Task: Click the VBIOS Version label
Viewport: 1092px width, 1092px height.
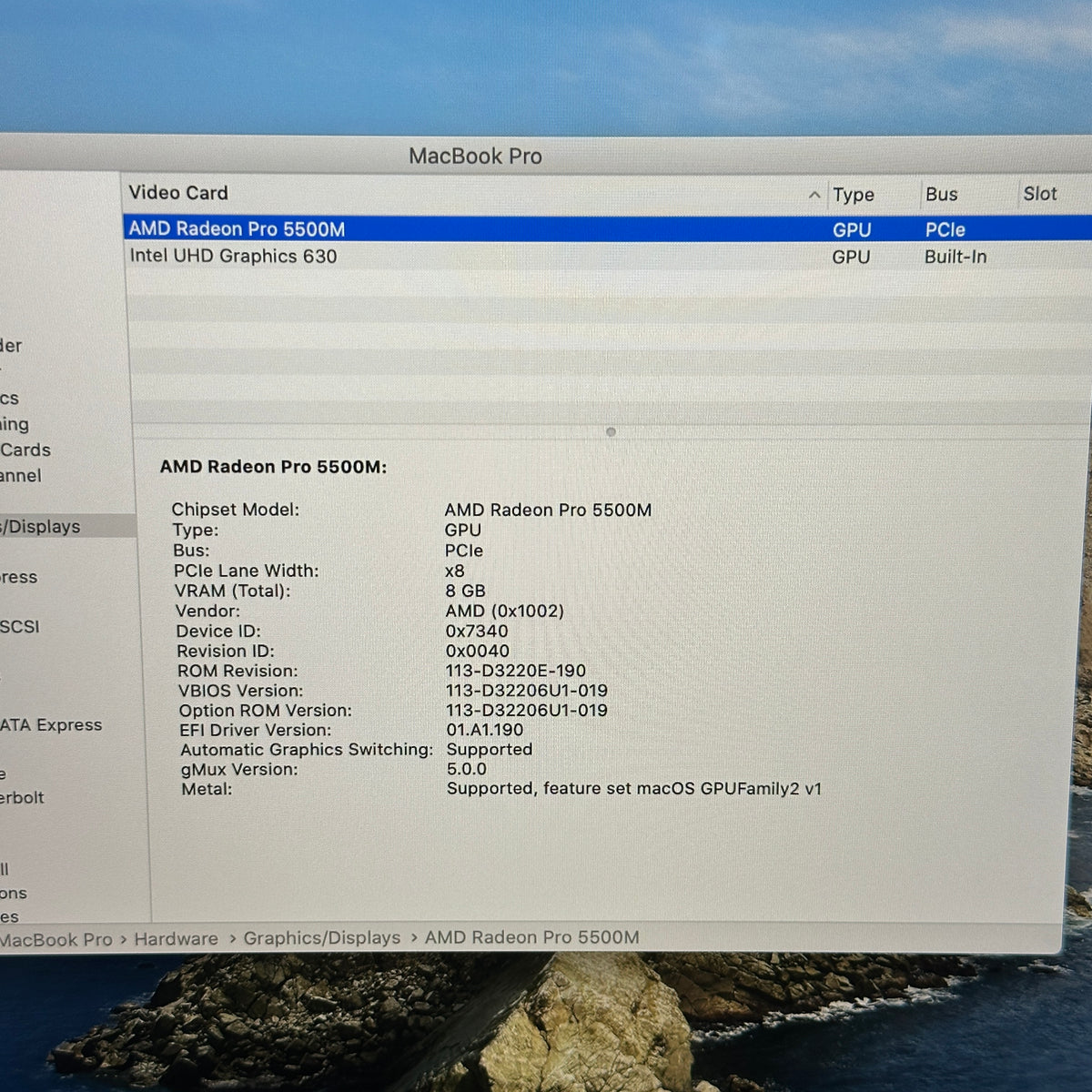Action: point(241,691)
